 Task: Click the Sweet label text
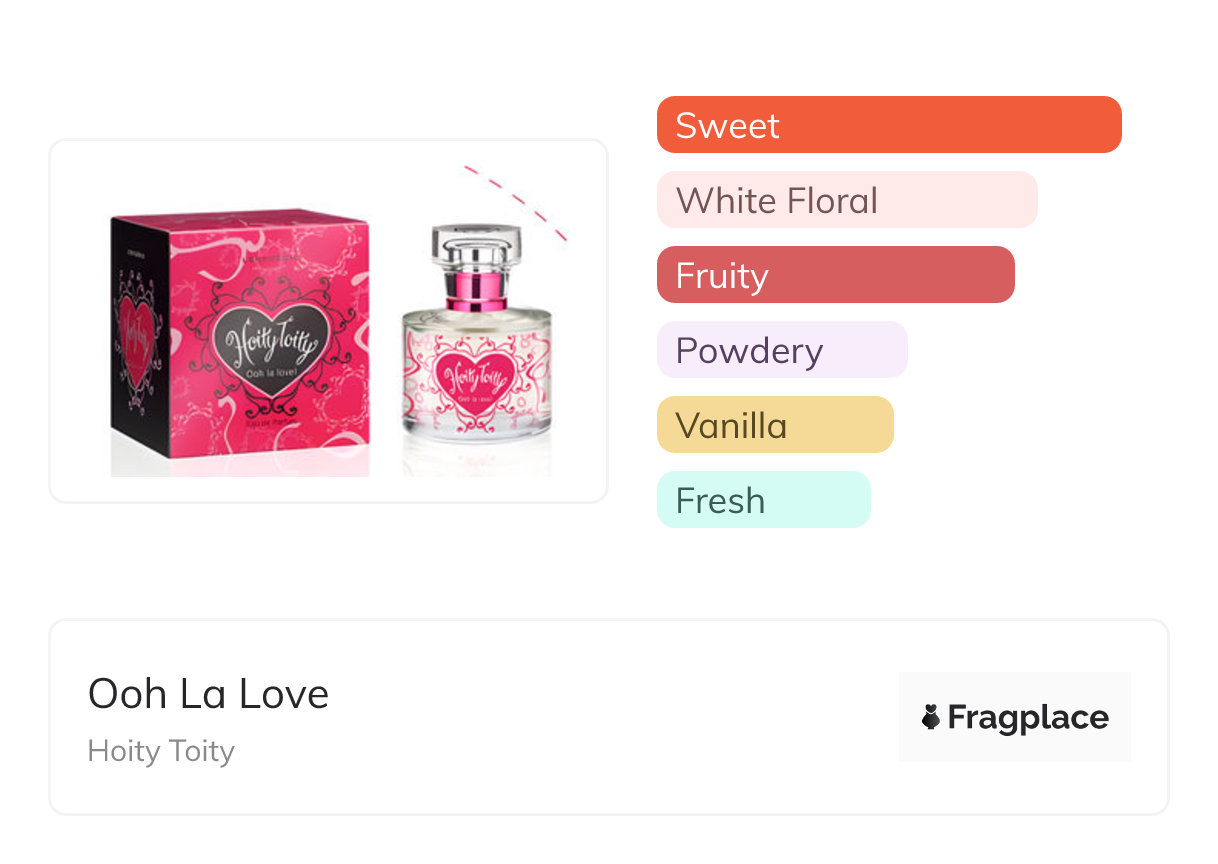click(x=727, y=125)
